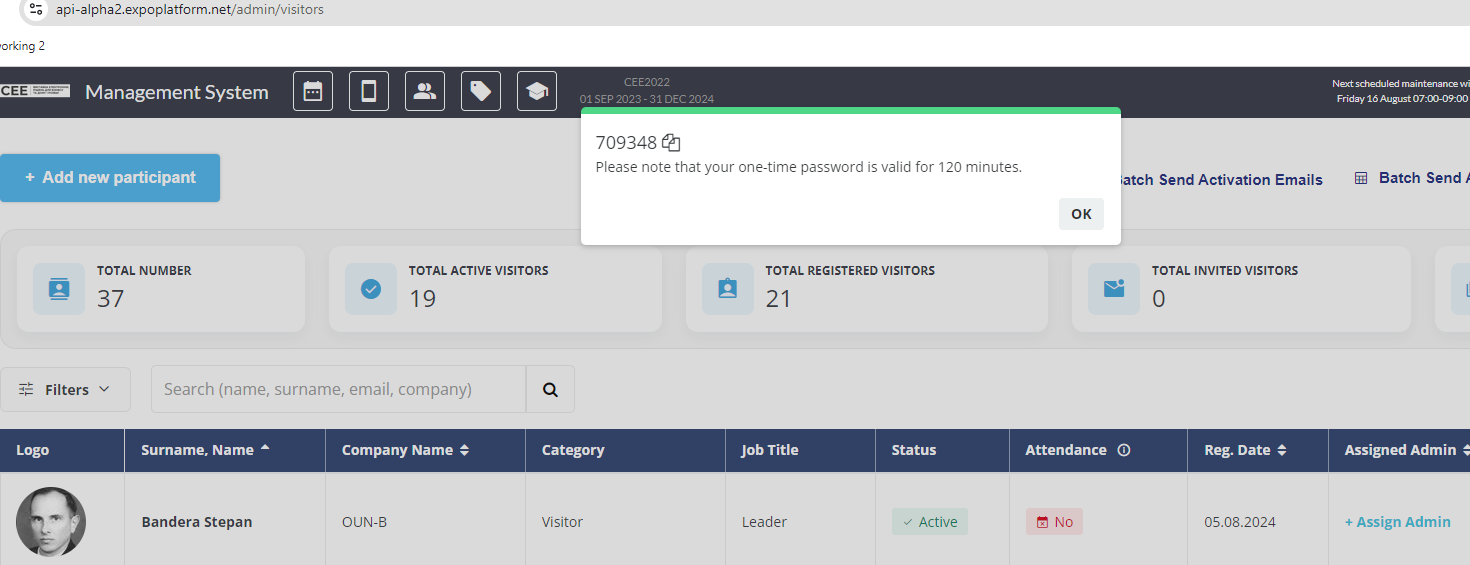Click Add new participant button
This screenshot has width=1470, height=565.
(x=110, y=178)
